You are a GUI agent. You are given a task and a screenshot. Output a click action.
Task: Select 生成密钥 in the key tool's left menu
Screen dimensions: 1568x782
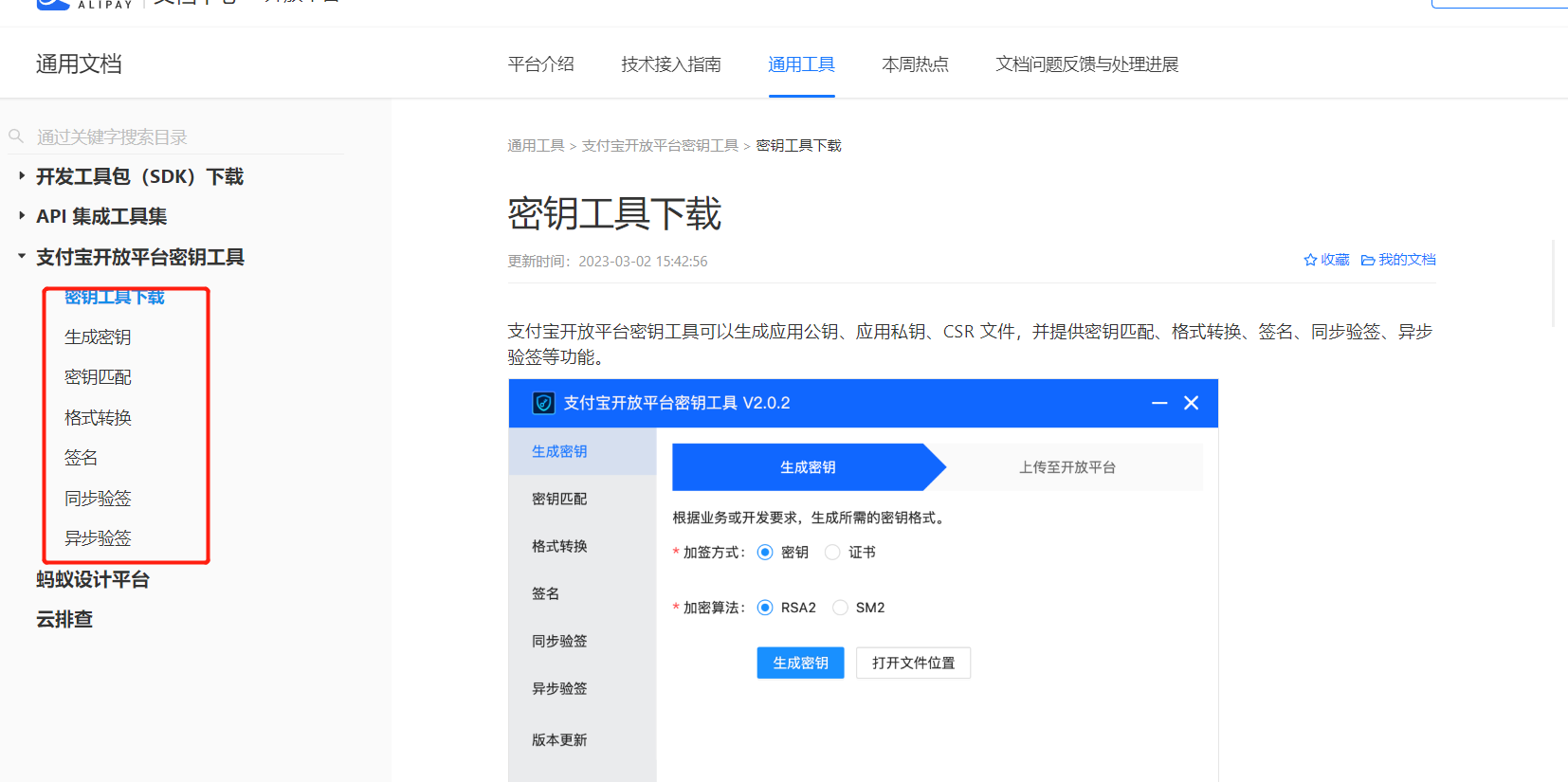coord(583,451)
